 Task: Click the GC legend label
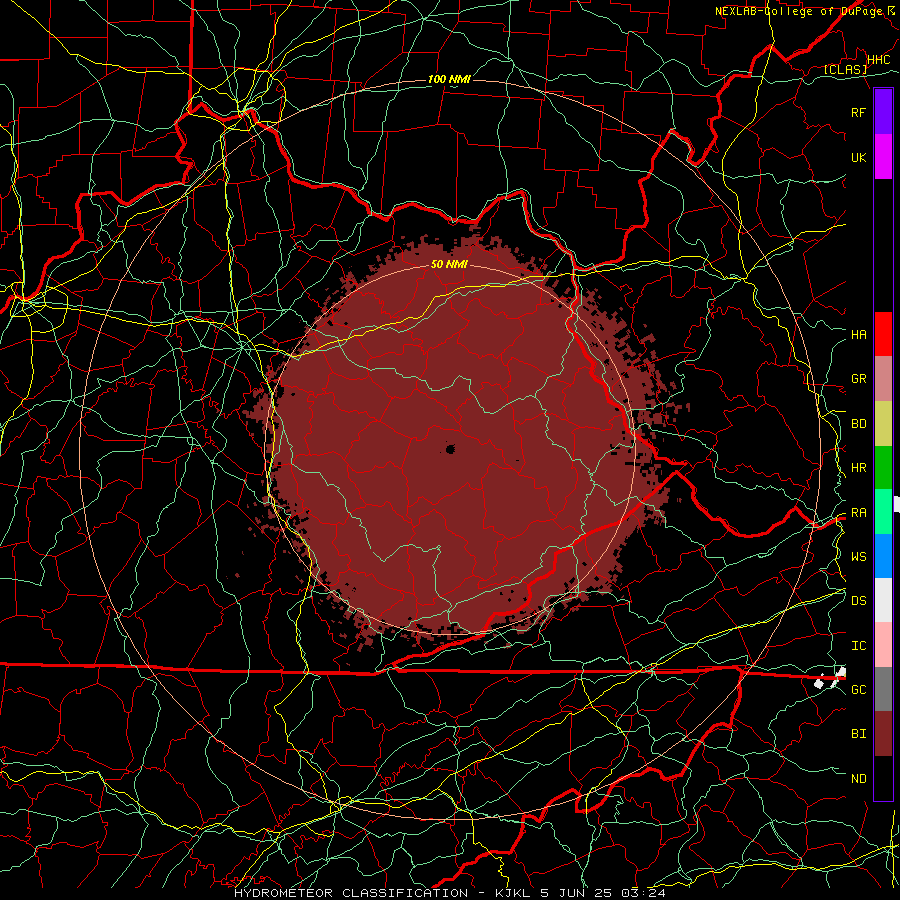(859, 689)
